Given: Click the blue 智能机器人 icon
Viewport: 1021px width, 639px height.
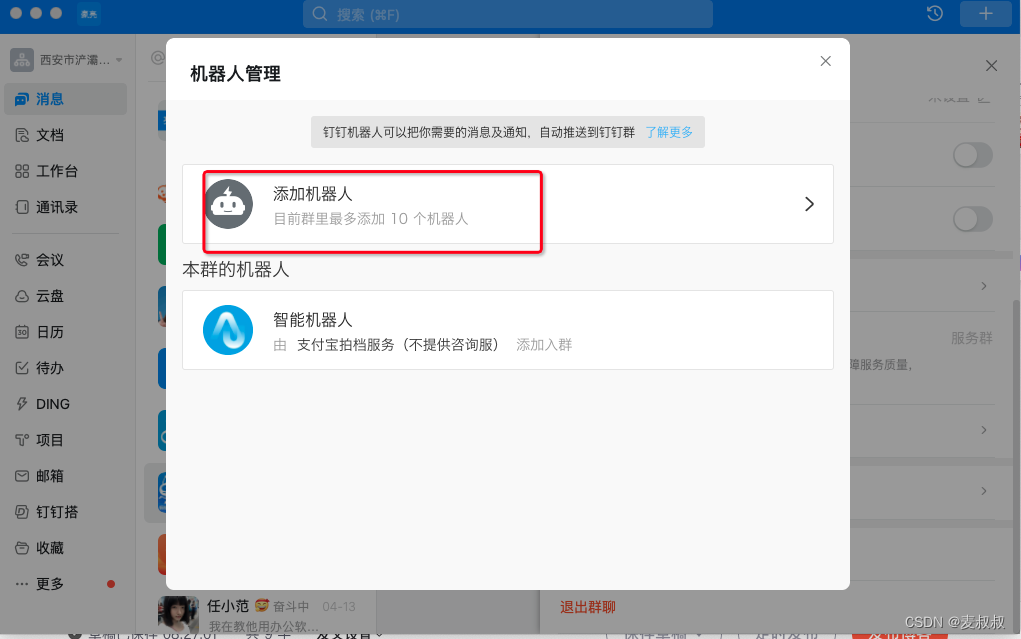Looking at the screenshot, I should [228, 330].
